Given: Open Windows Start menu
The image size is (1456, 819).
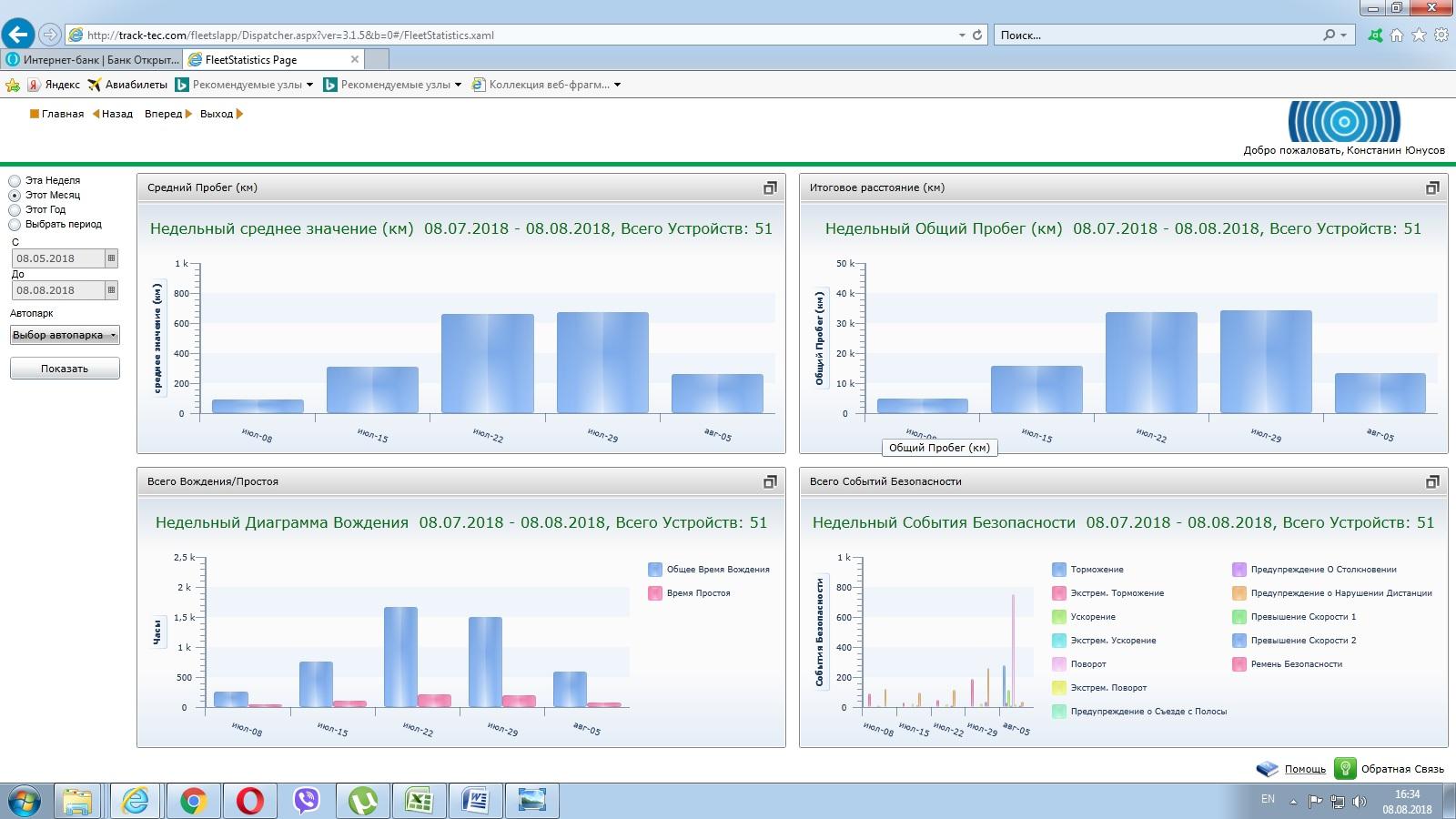Looking at the screenshot, I should [25, 801].
